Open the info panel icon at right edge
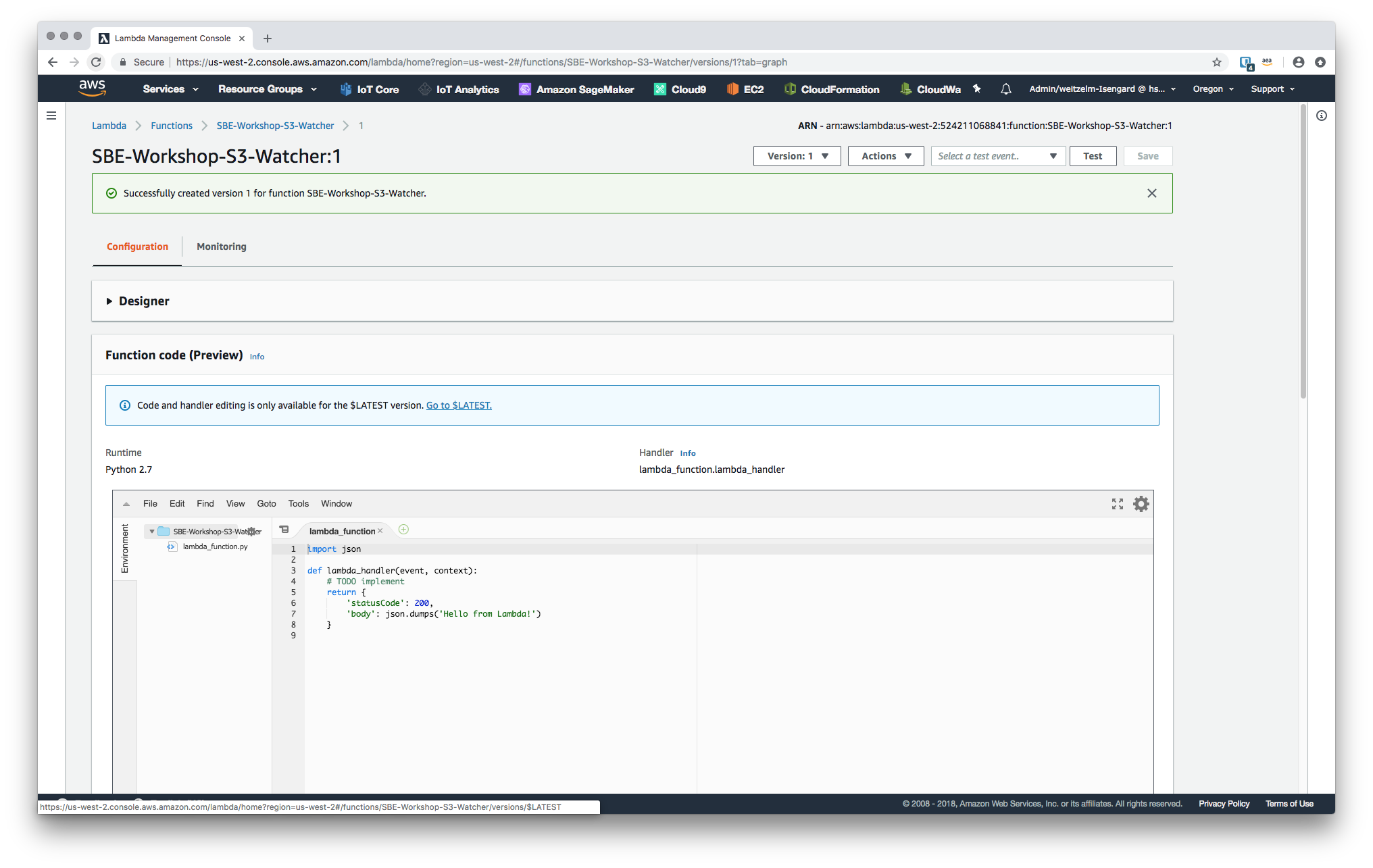 (1322, 116)
